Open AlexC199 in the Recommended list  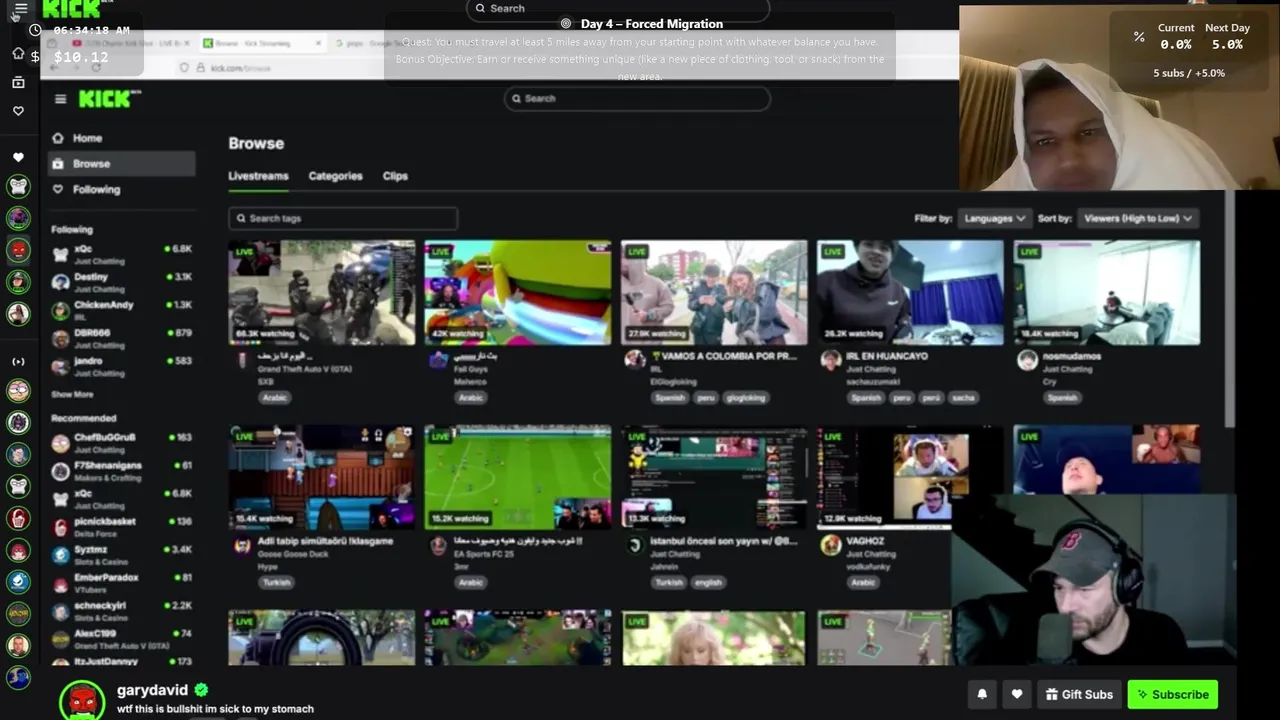coord(122,638)
